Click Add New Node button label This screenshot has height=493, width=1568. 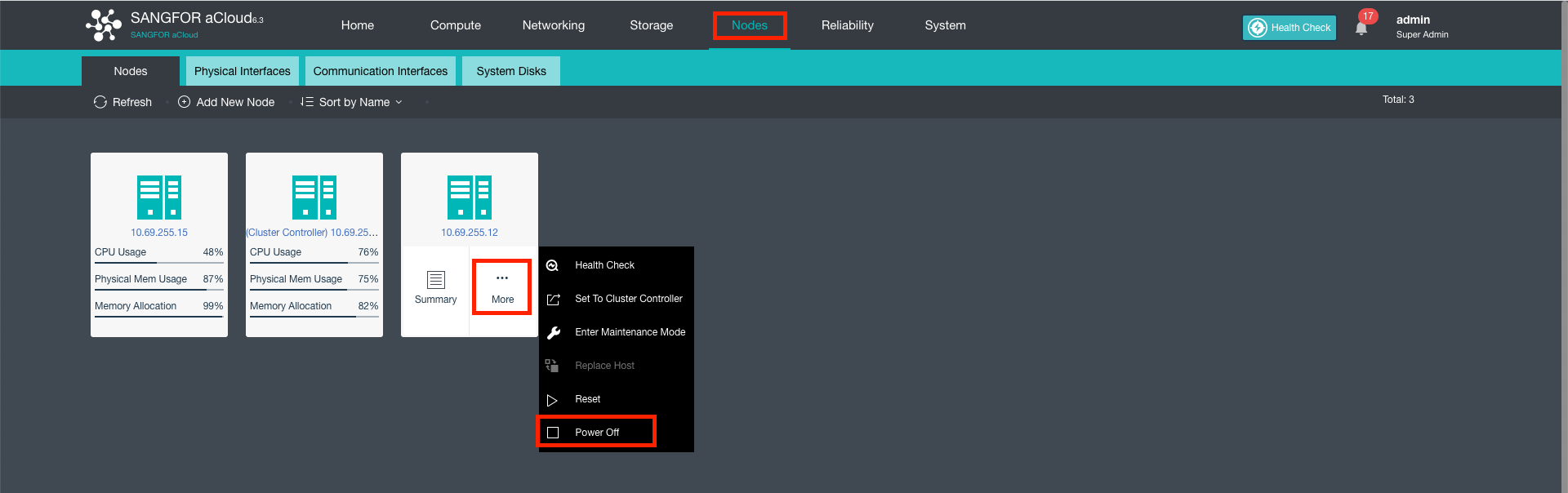(235, 102)
